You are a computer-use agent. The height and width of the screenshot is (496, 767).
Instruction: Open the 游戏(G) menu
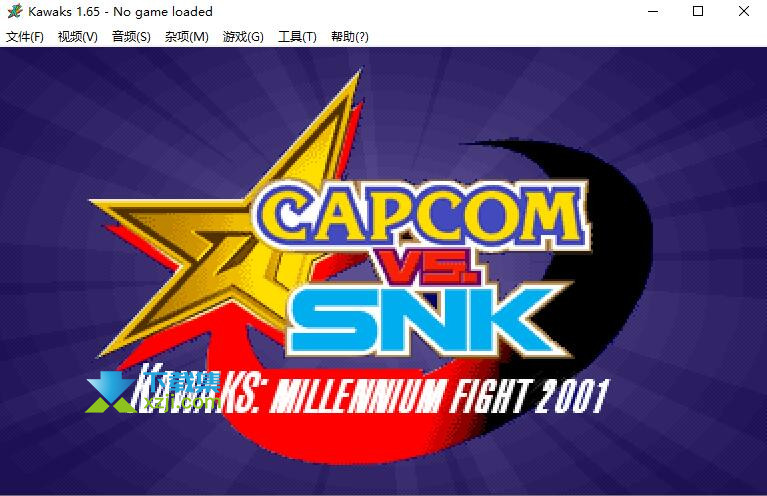click(243, 37)
